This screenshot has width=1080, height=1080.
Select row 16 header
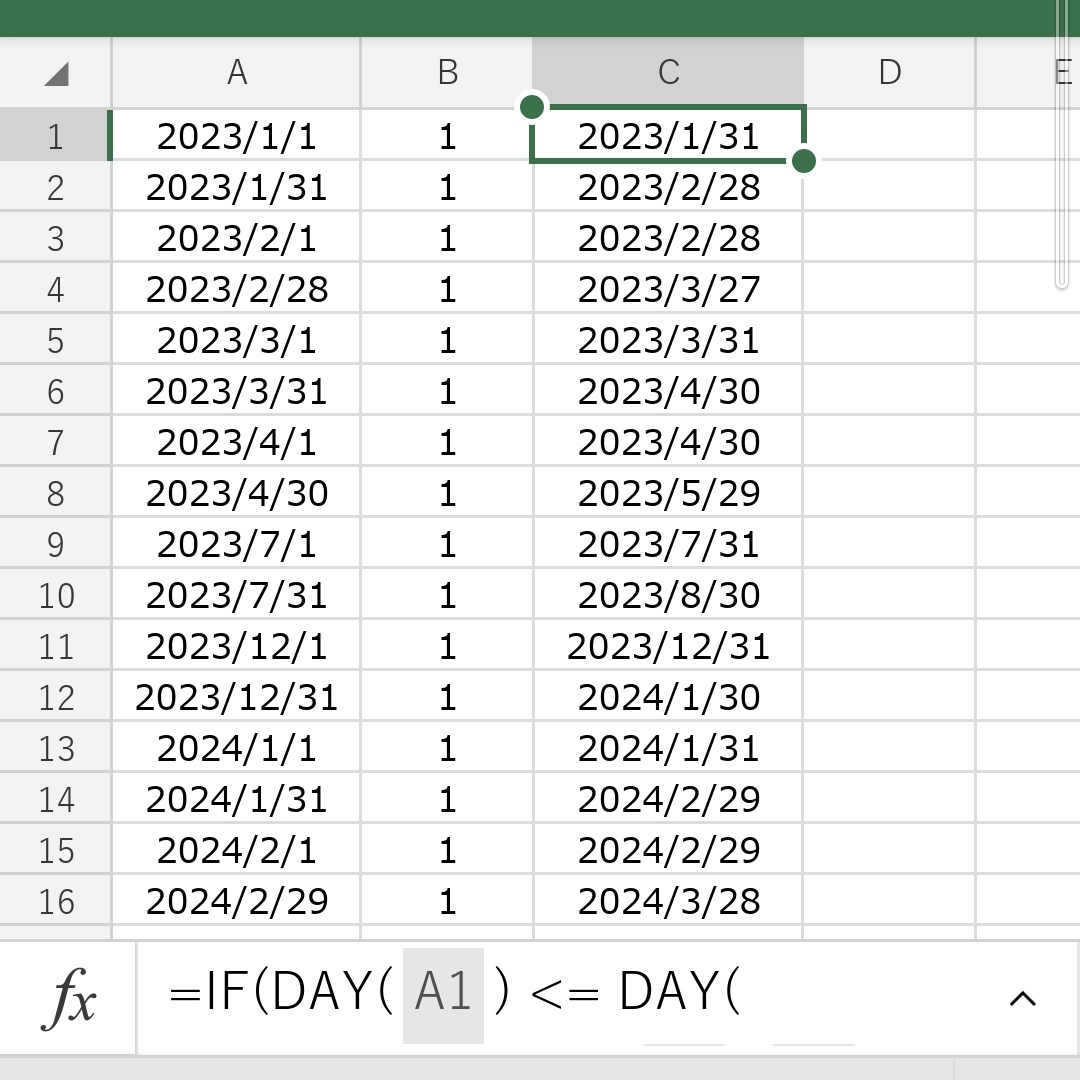tap(55, 902)
